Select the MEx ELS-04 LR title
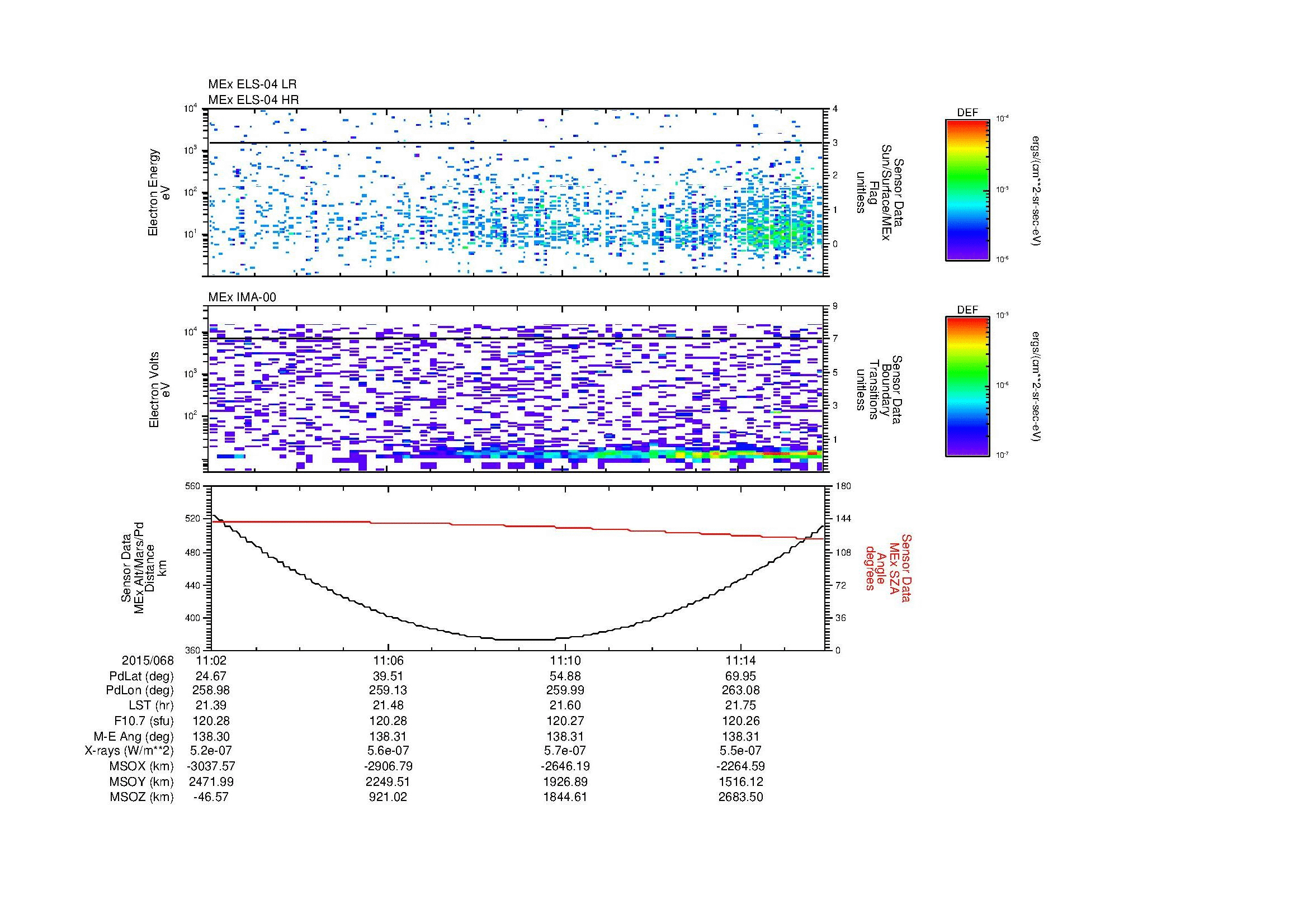This screenshot has height=924, width=1308. (x=252, y=84)
